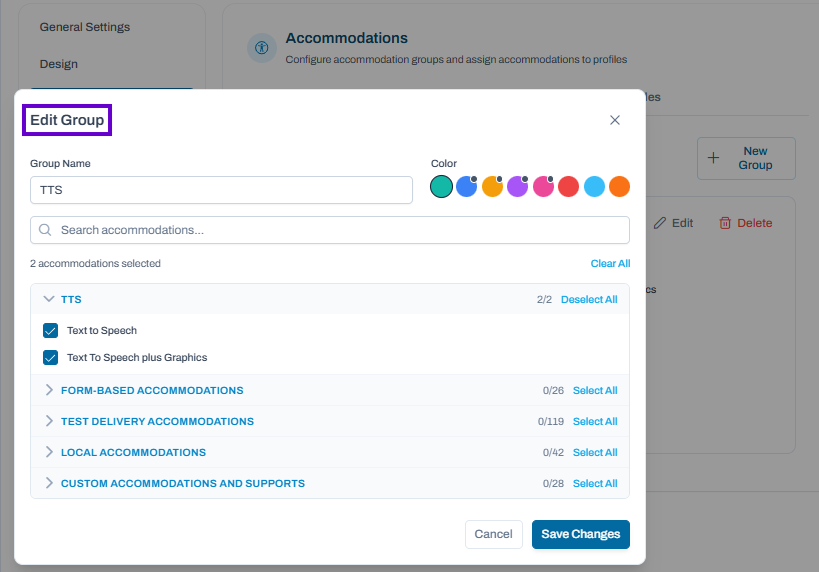Click the Text to Speech label
This screenshot has width=819, height=572.
coord(102,331)
